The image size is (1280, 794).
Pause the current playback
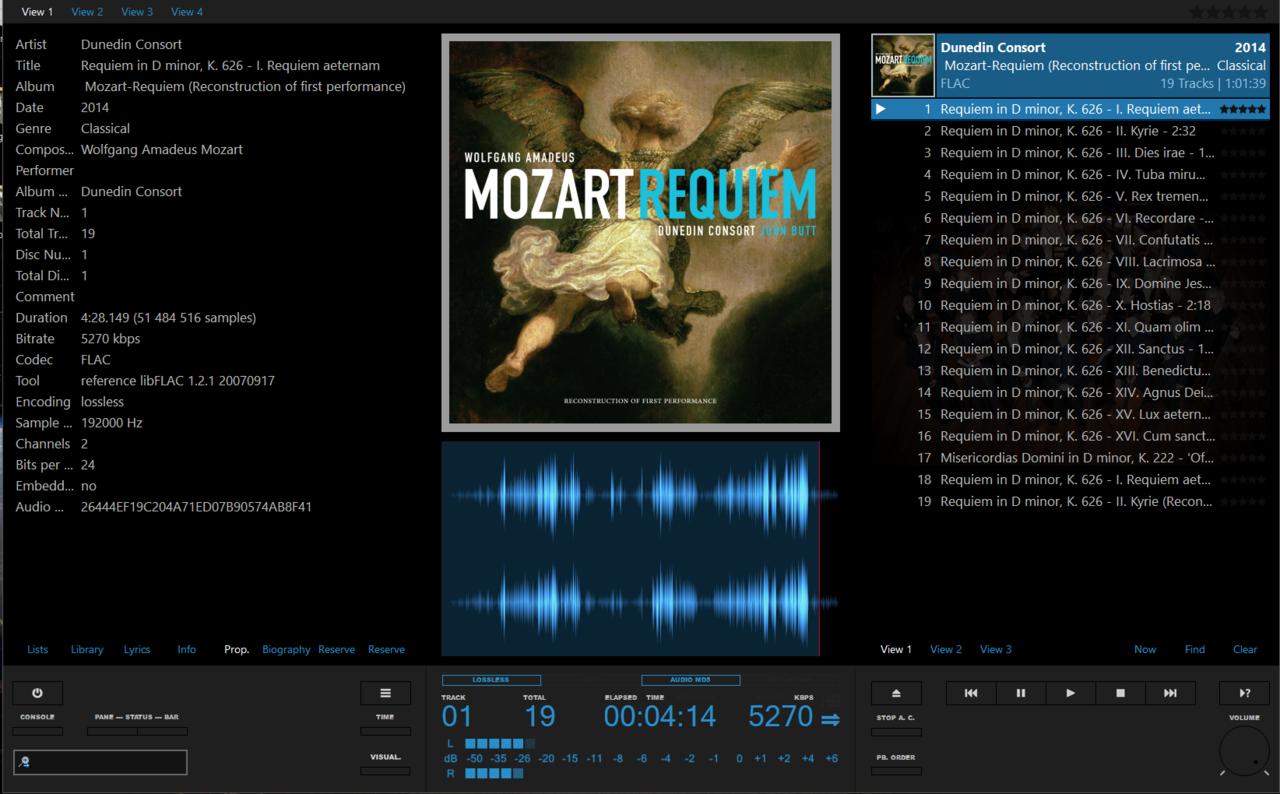tap(1020, 693)
